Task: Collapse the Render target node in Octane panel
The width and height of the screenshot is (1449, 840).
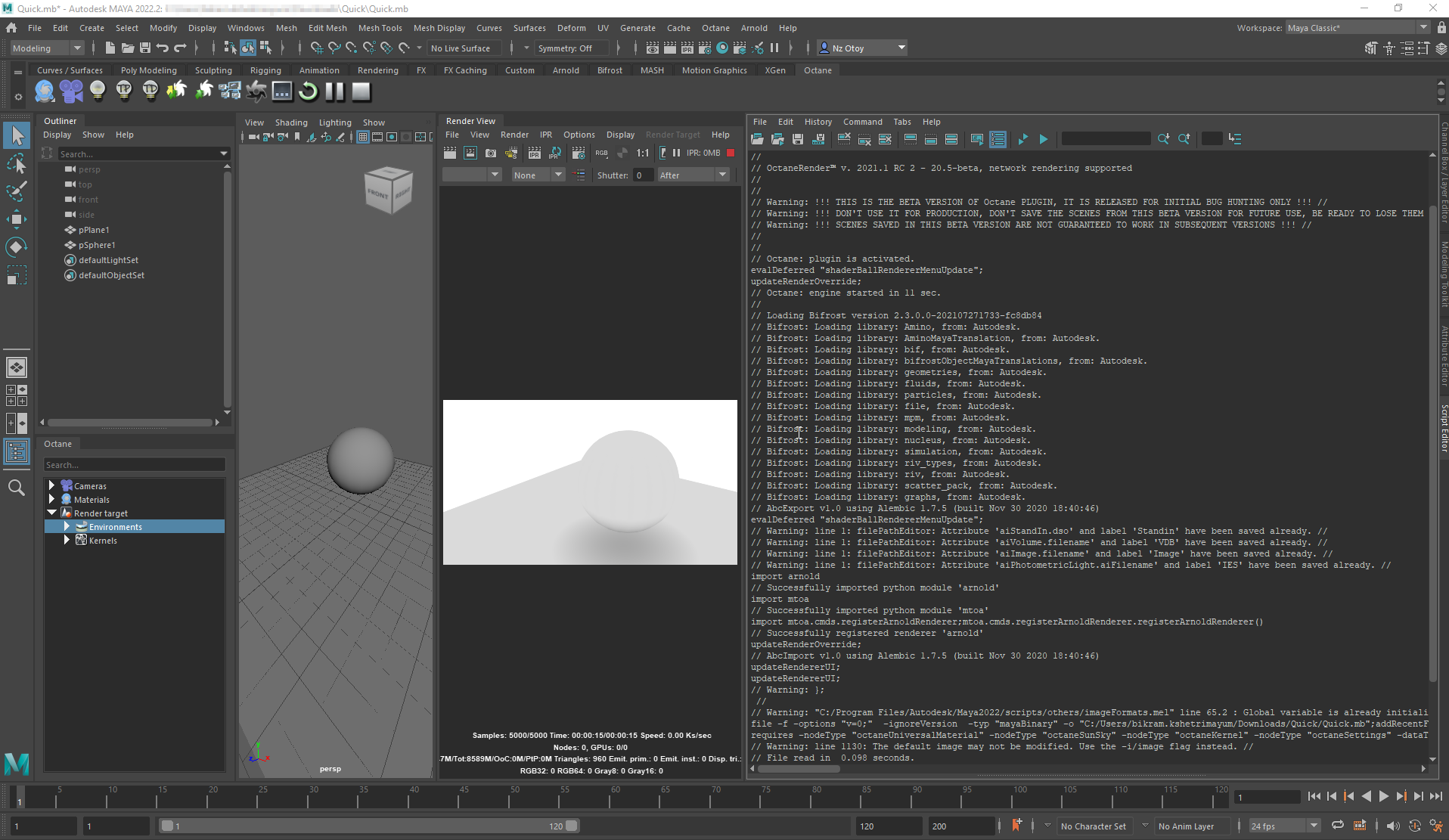Action: 51,513
